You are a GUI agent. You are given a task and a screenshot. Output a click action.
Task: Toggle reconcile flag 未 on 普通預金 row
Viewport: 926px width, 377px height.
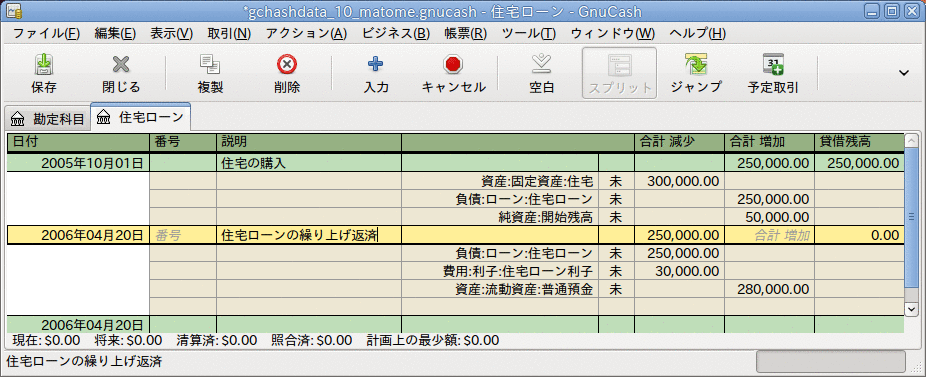tap(616, 290)
